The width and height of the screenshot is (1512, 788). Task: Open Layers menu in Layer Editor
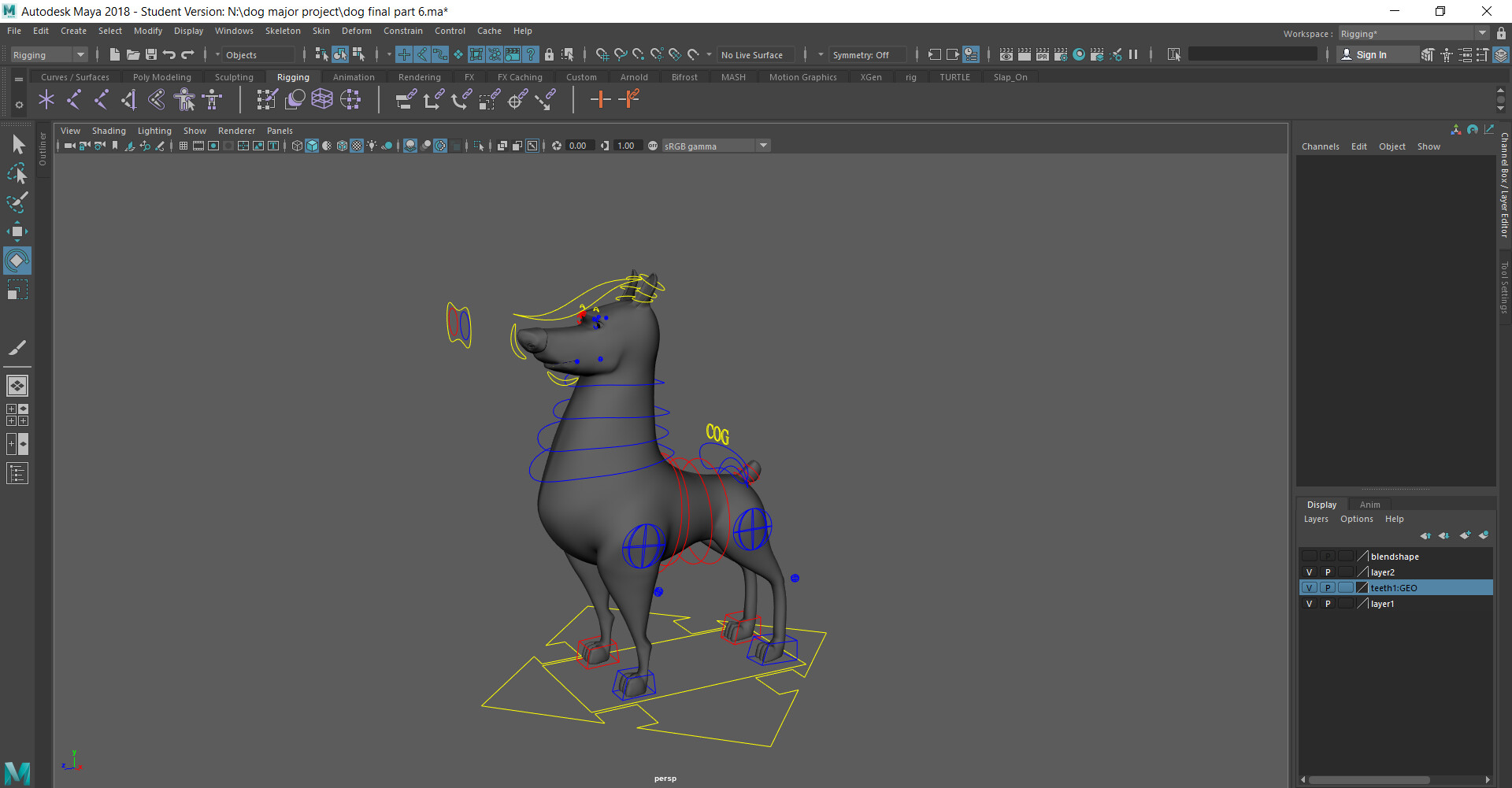1316,519
